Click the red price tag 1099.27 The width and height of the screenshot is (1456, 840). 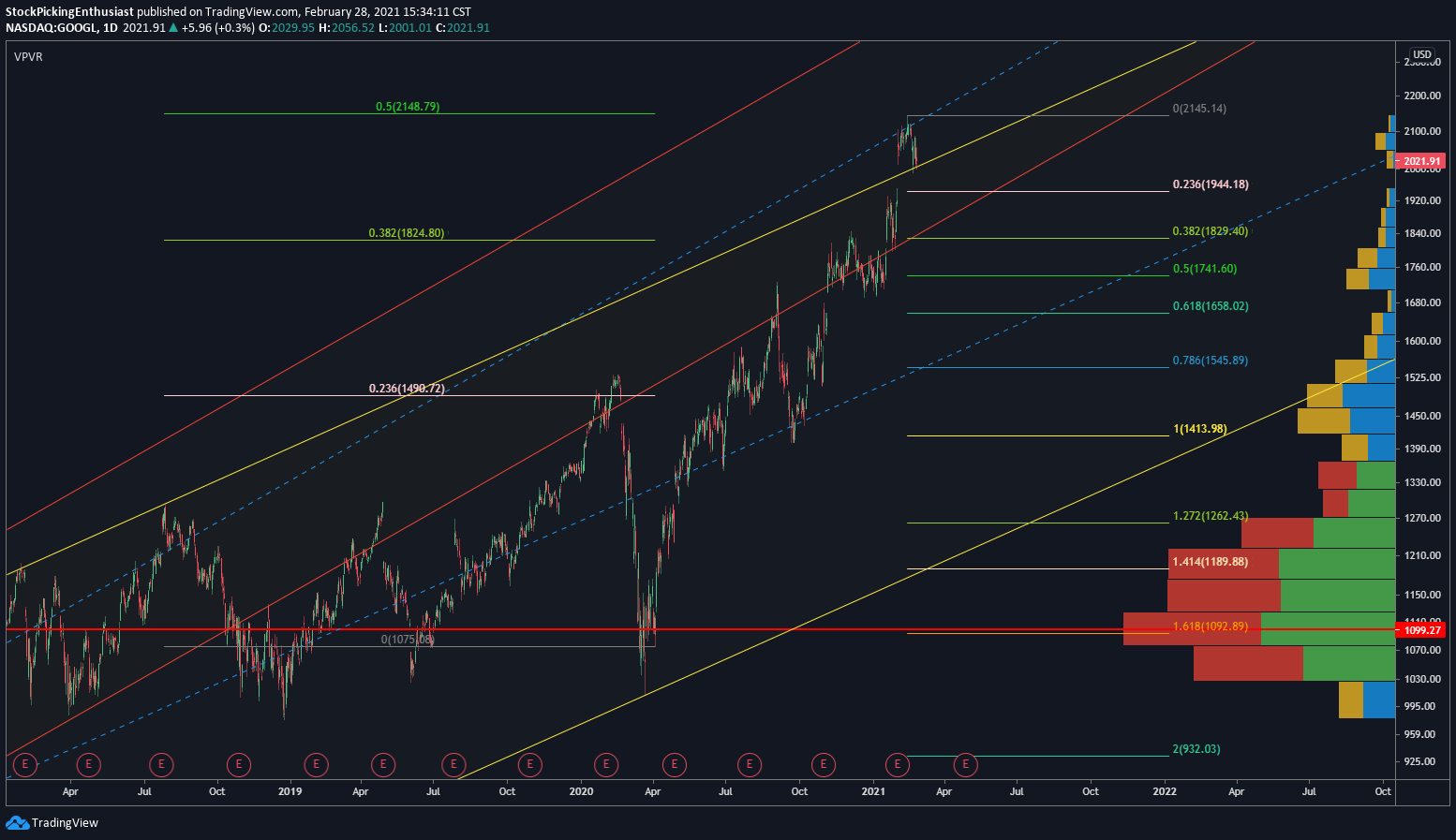(1422, 630)
